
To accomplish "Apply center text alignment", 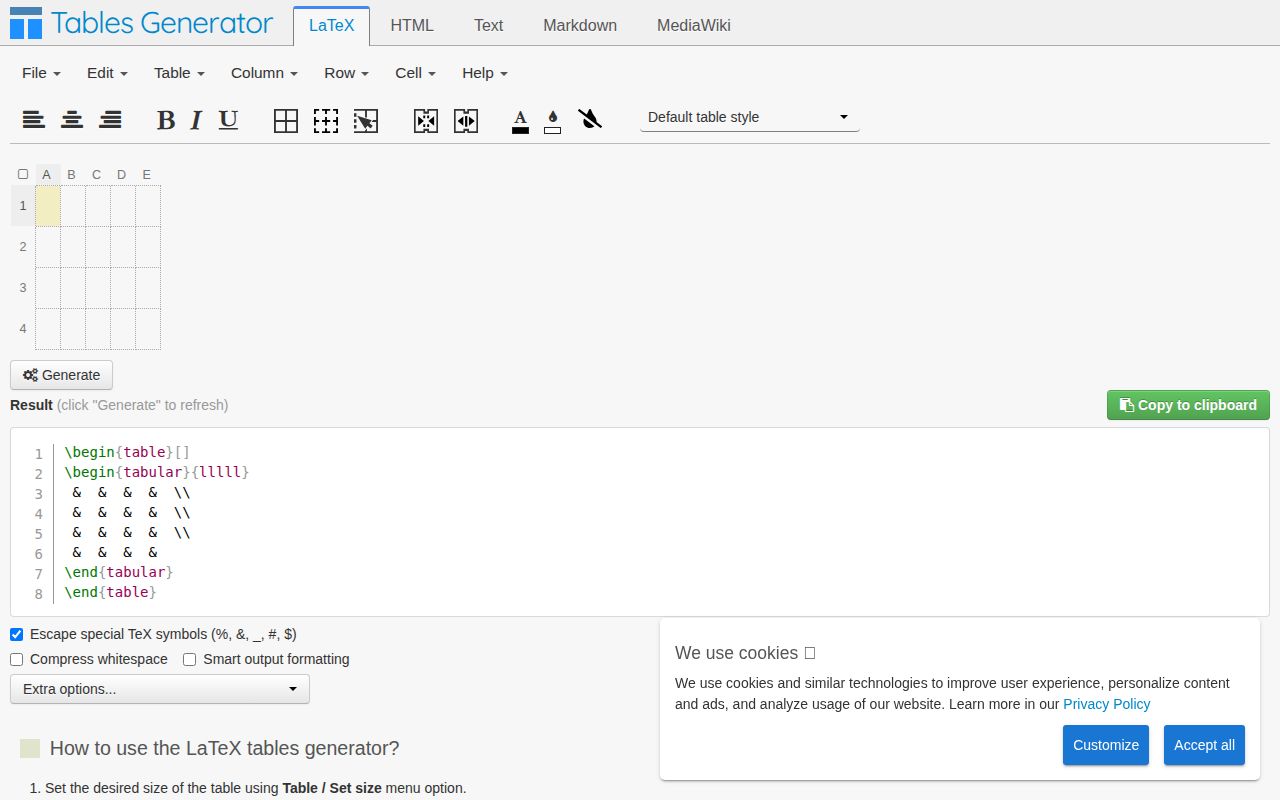I will tap(72, 120).
